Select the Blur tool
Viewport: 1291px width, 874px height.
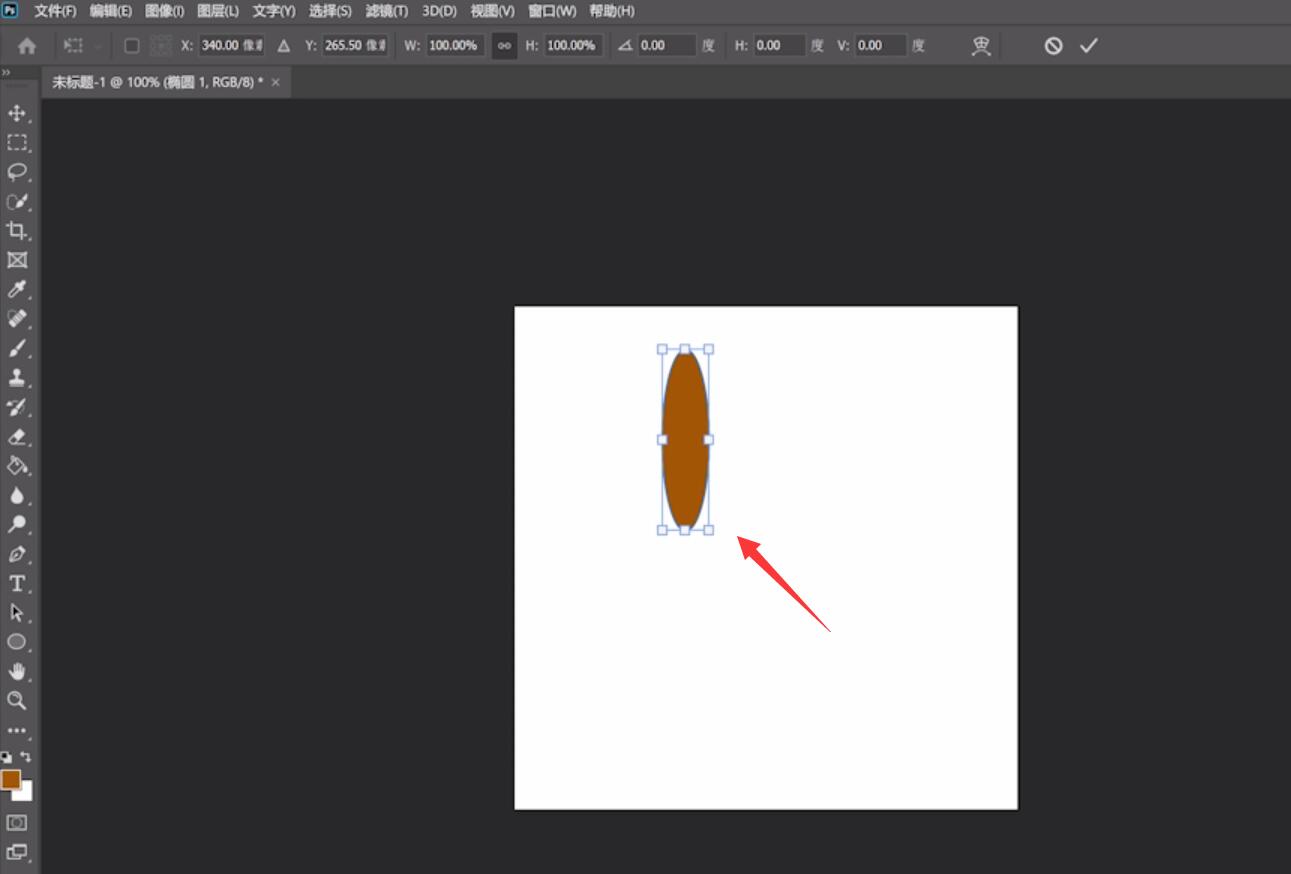click(17, 495)
